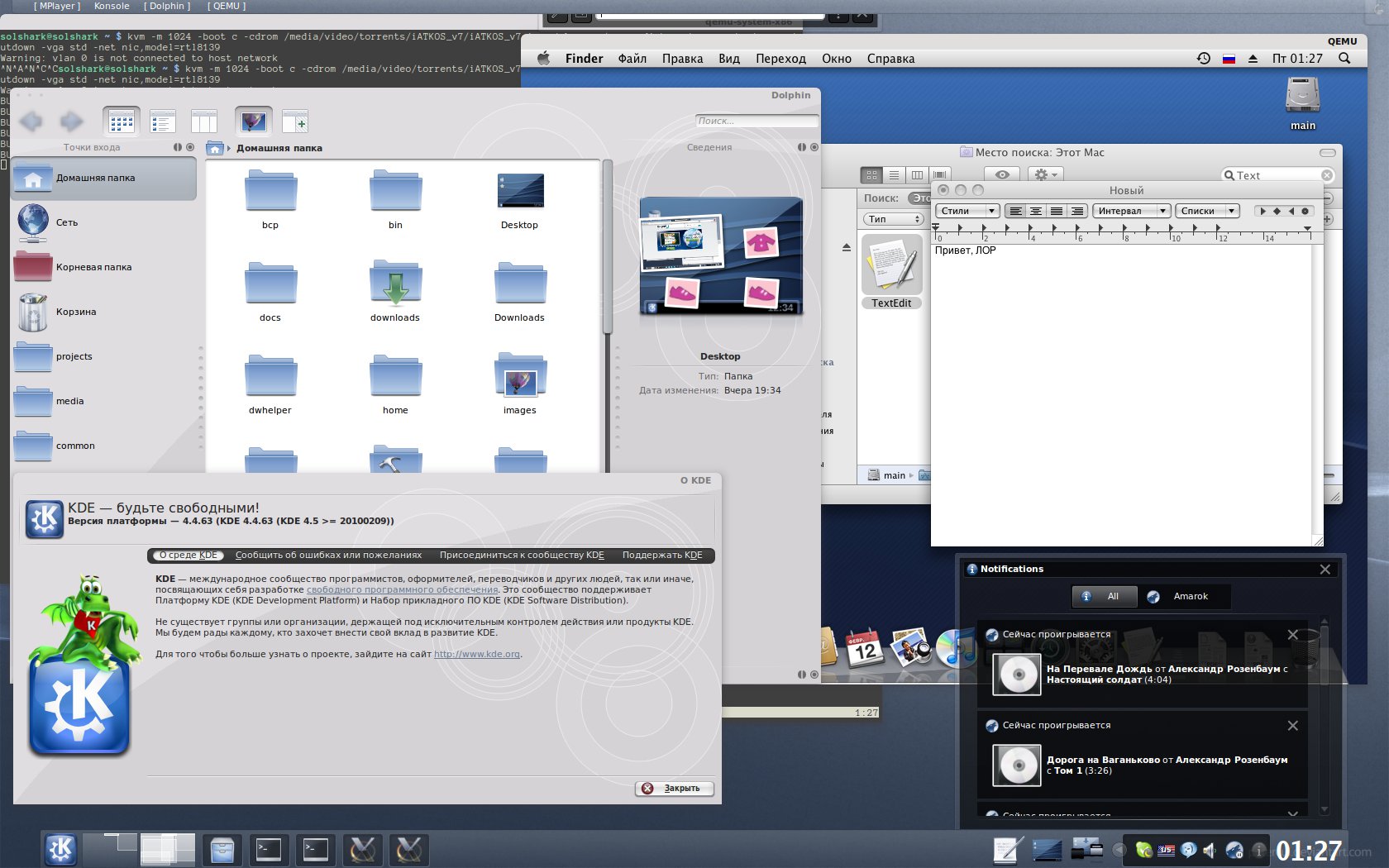
Task: Click Dolphin's split view button
Action: point(295,122)
